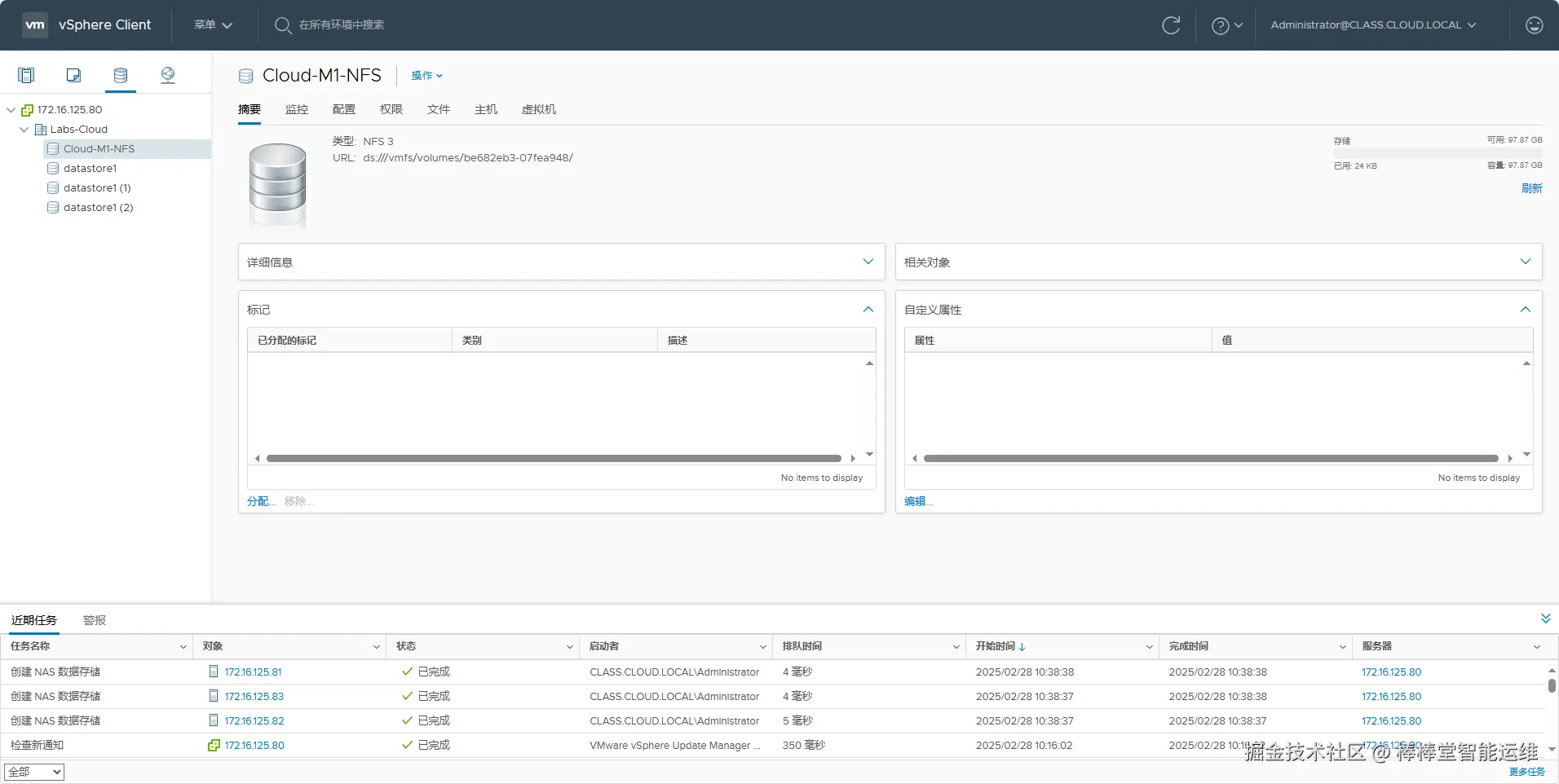Open the help question mark menu
The width and height of the screenshot is (1559, 784).
coord(1226,25)
